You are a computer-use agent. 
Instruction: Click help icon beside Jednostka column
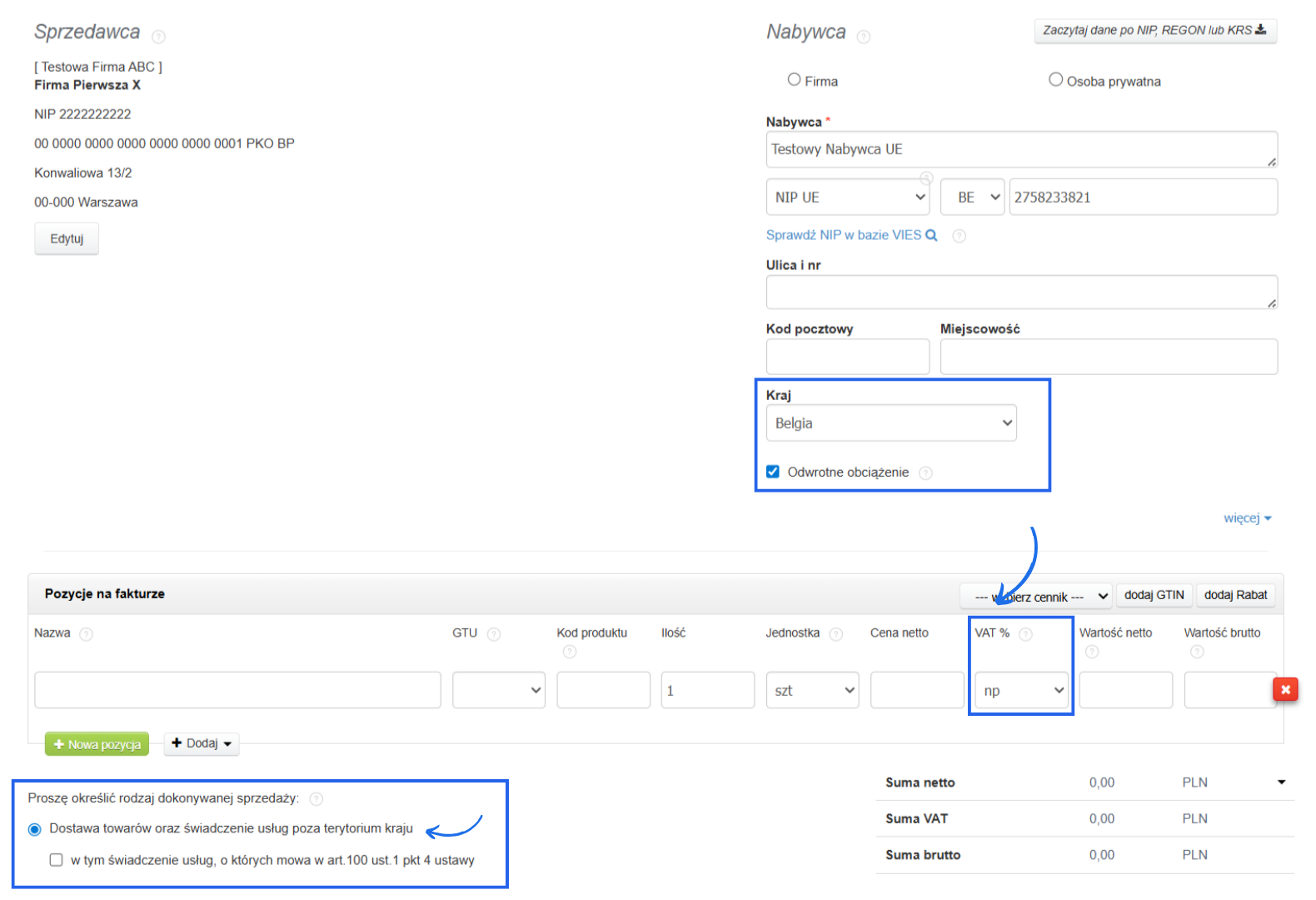[836, 634]
